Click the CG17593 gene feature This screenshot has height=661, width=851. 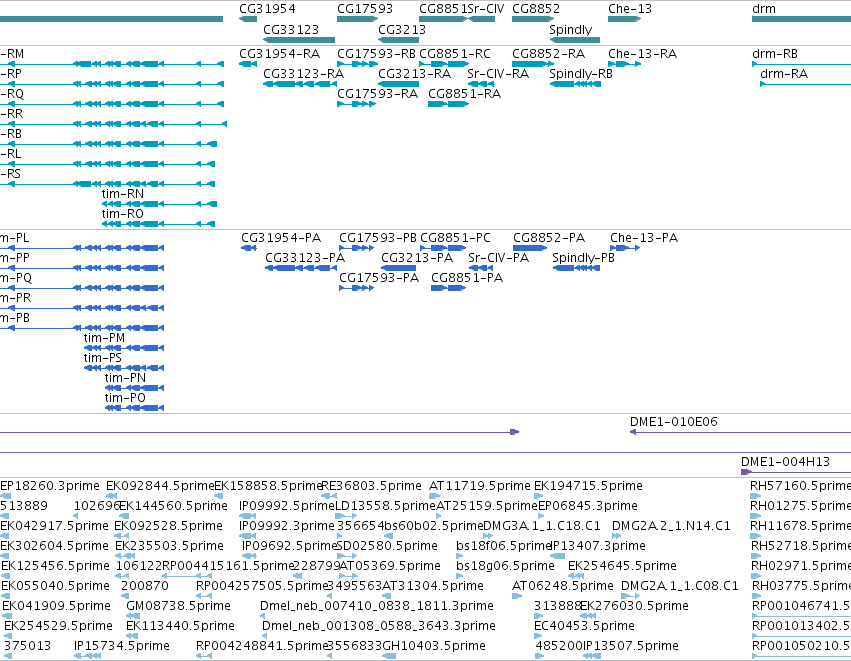[x=357, y=19]
